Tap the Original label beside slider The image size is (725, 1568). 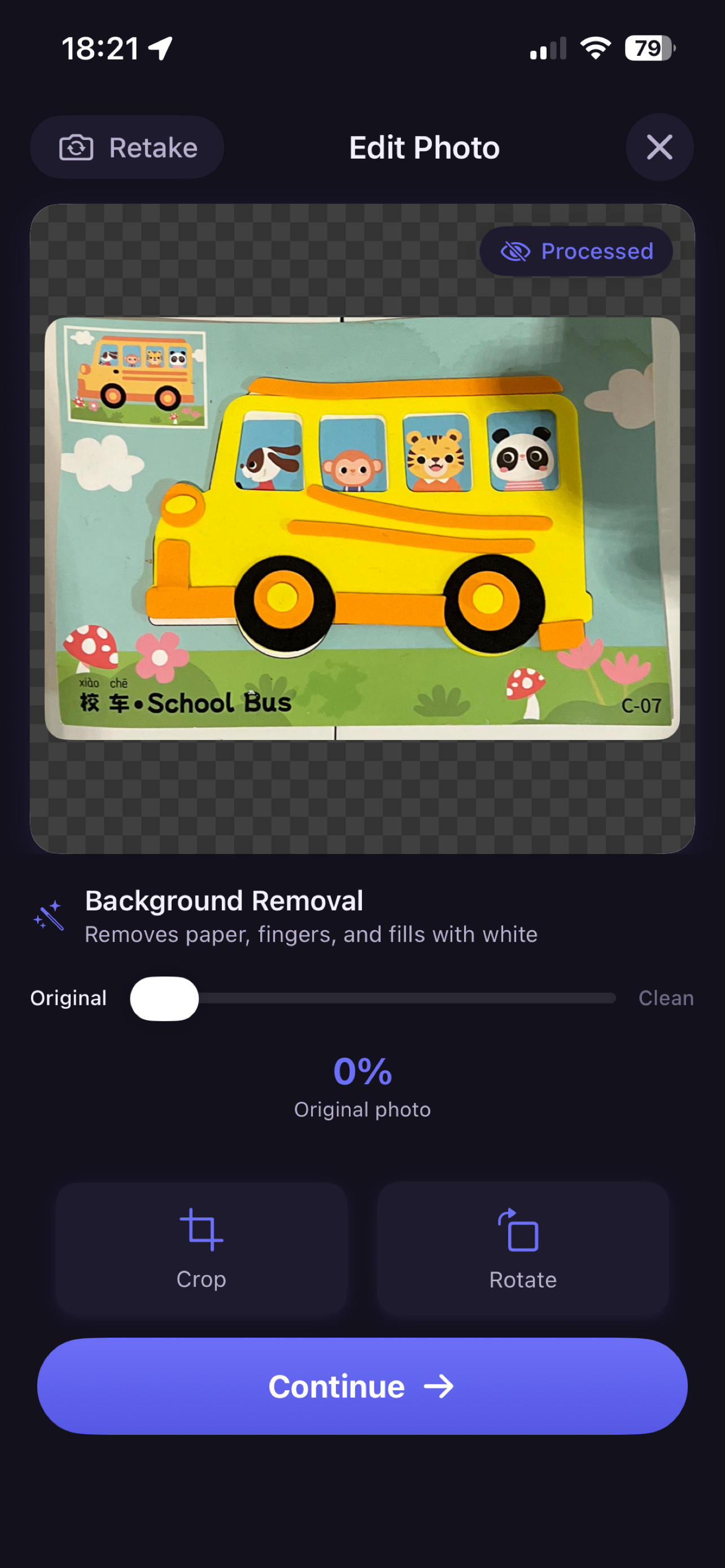69,998
